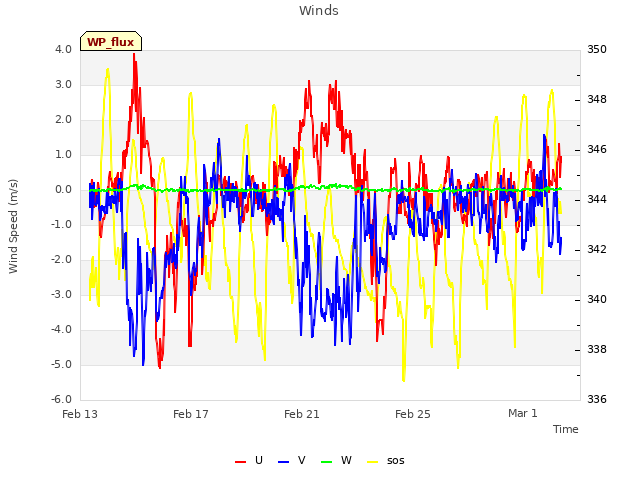Image resolution: width=640 pixels, height=480 pixels.
Task: Click the 0.0 left axis value
Action: pos(63,190)
